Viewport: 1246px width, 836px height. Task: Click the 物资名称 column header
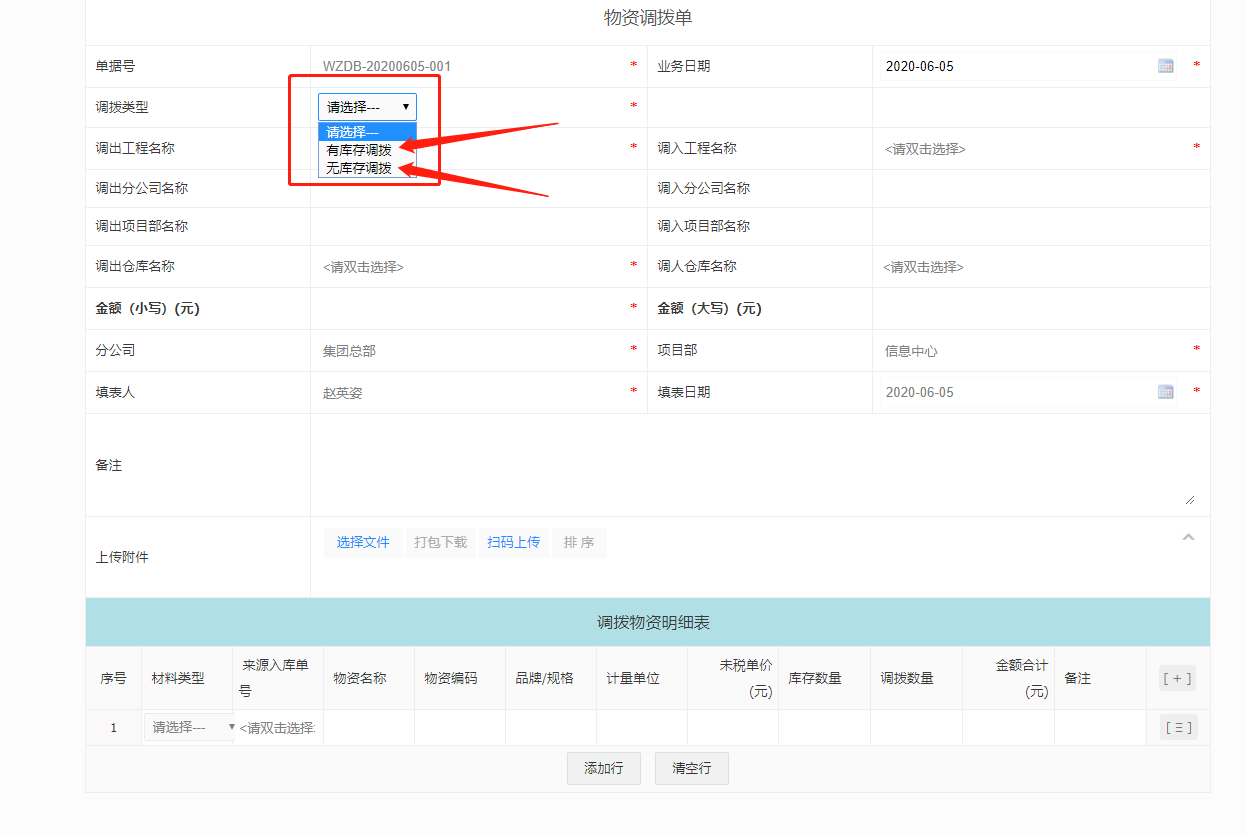click(360, 678)
